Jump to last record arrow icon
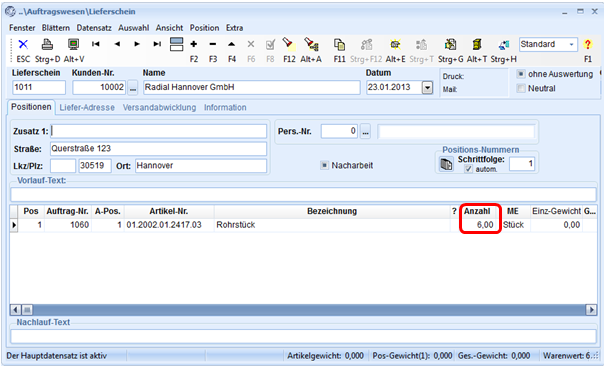This screenshot has width=604, height=366. [x=157, y=44]
